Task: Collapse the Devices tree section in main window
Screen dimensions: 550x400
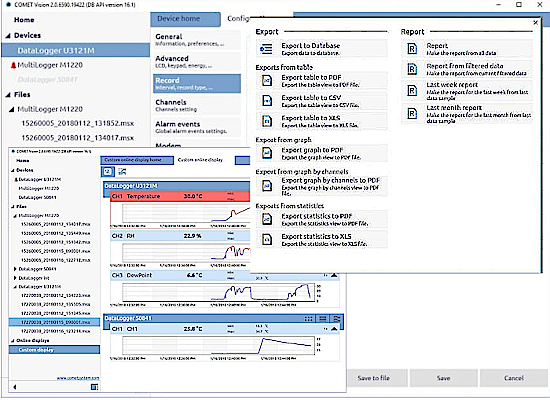Action: click(8, 36)
